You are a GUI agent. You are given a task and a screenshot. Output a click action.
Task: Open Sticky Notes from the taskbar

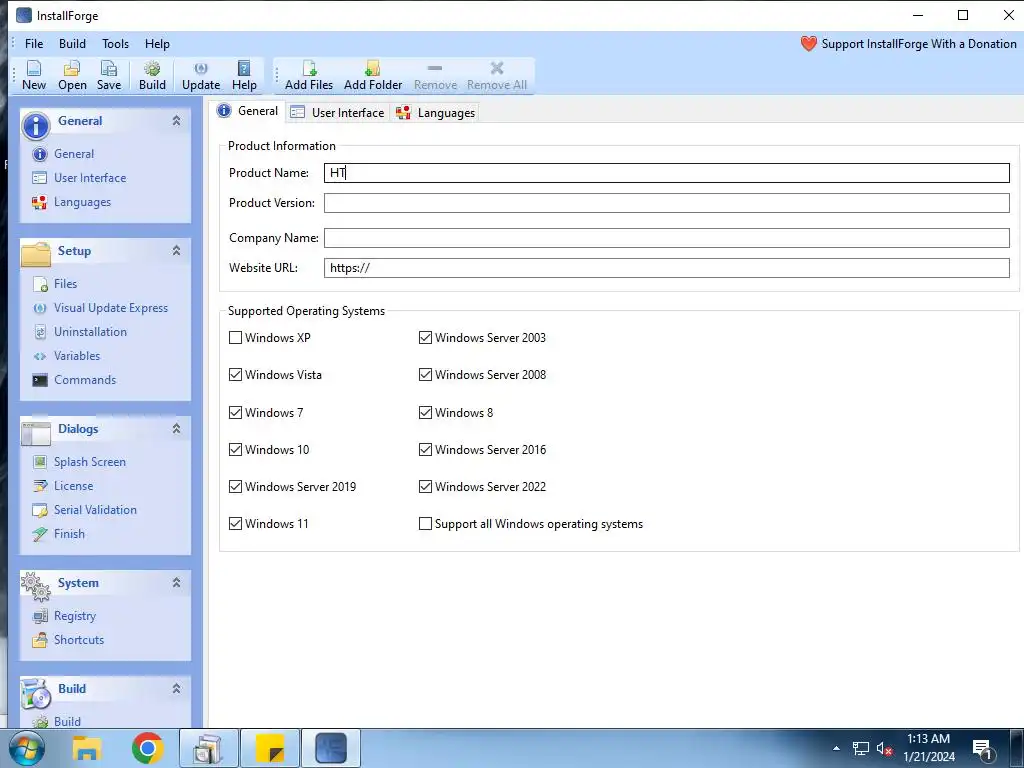(270, 748)
